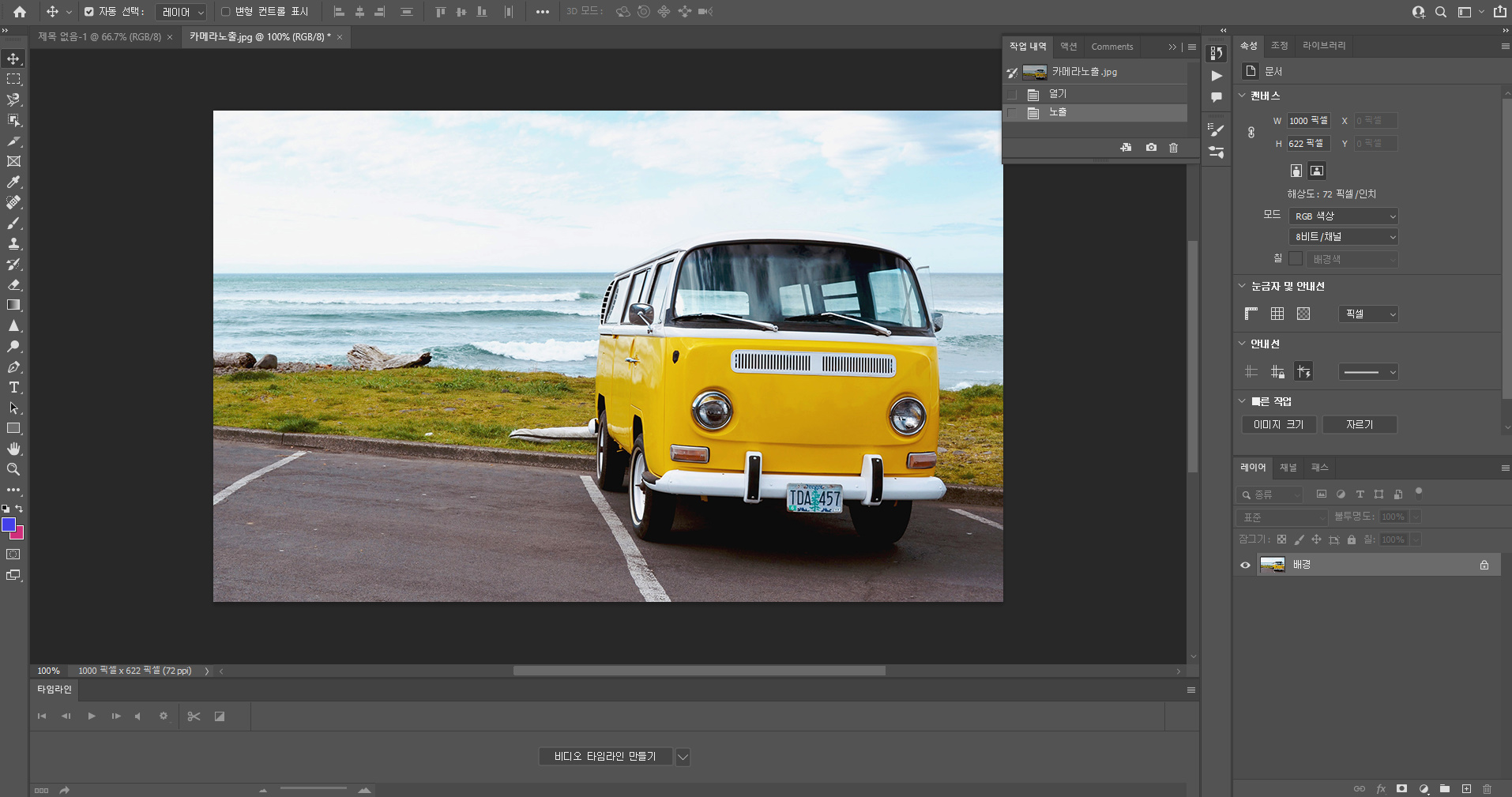Open dropdown arrow beside 비디오 타임라인 만들기
The width and height of the screenshot is (1512, 797).
coord(683,757)
